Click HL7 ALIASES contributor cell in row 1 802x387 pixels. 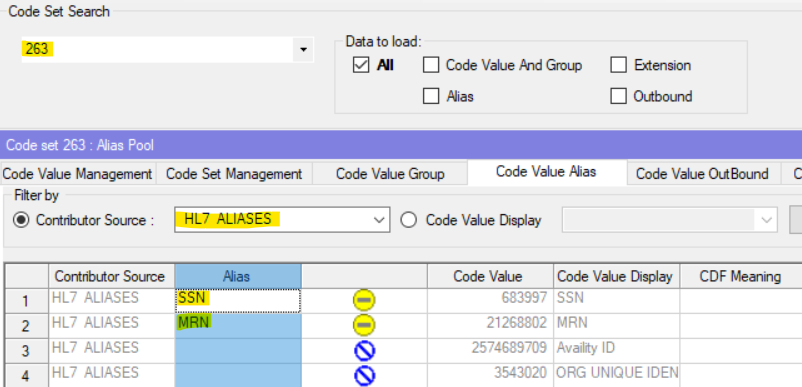(112, 301)
